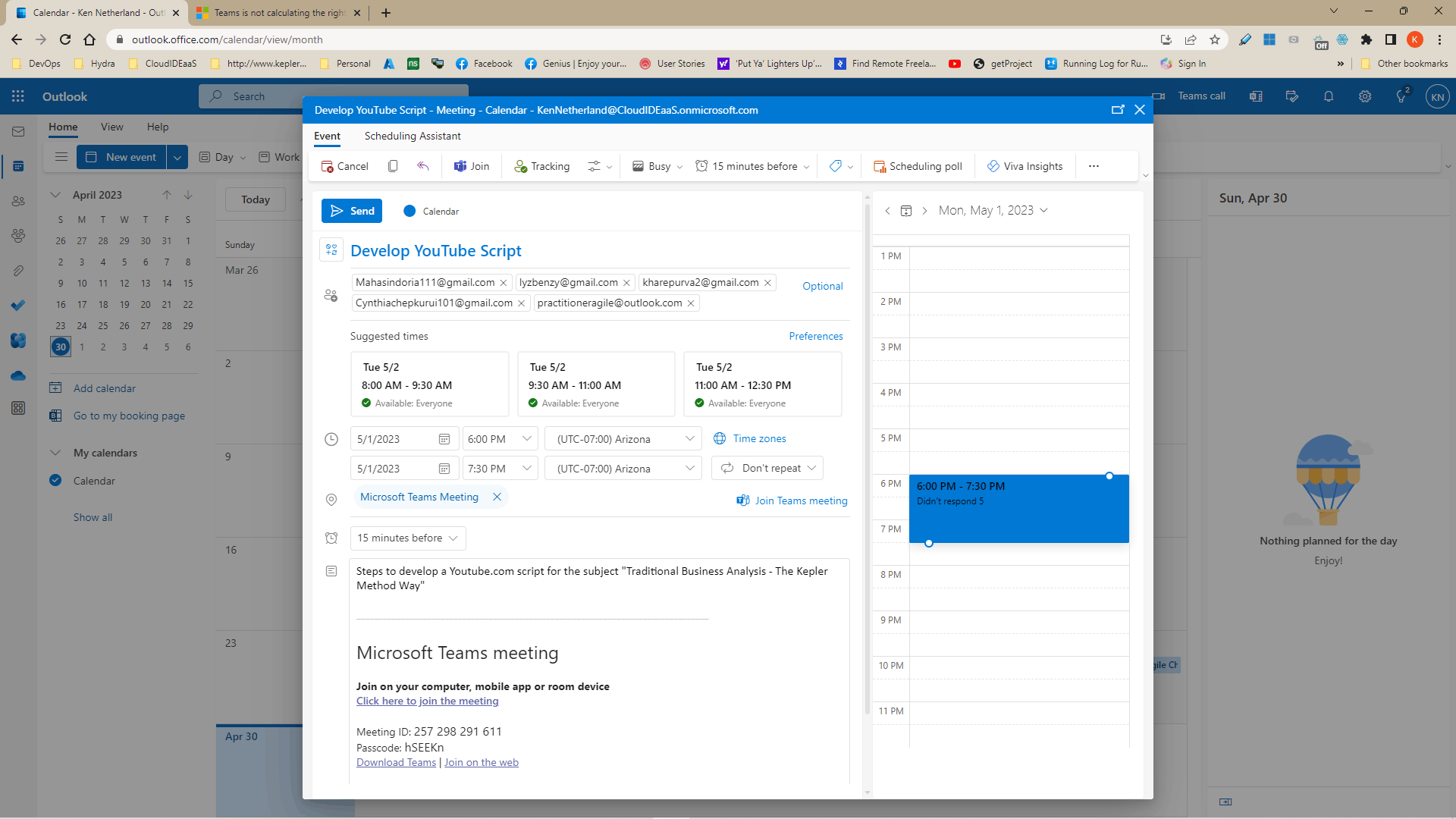Click the body/notes icon

[331, 571]
